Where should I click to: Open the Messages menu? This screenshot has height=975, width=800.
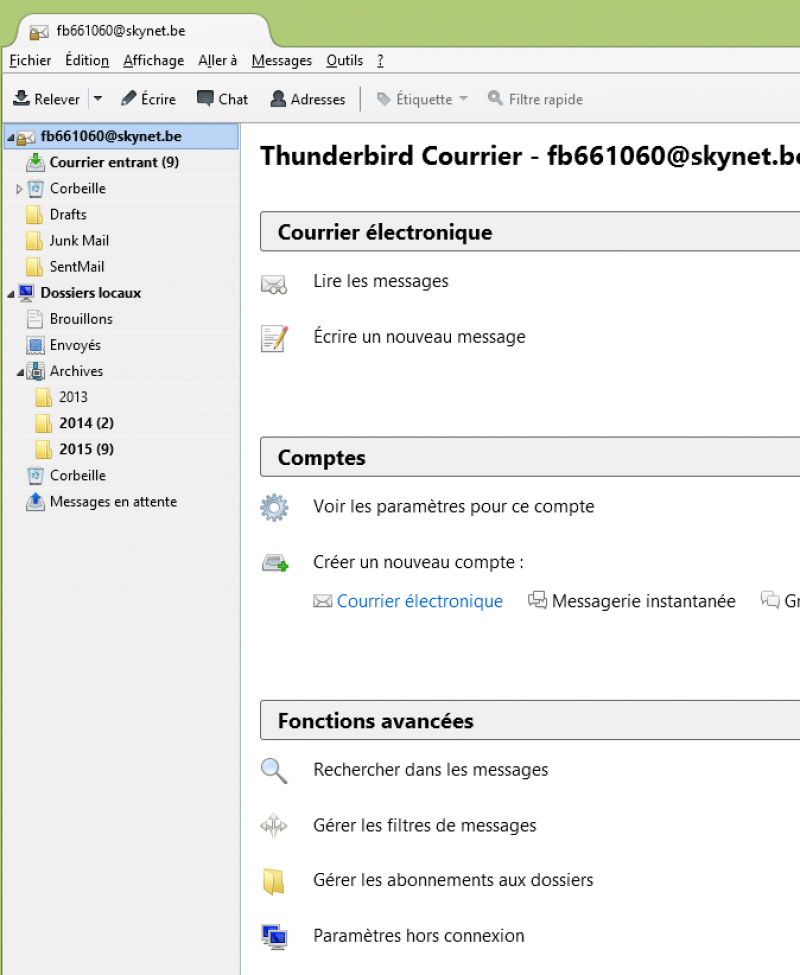coord(282,60)
